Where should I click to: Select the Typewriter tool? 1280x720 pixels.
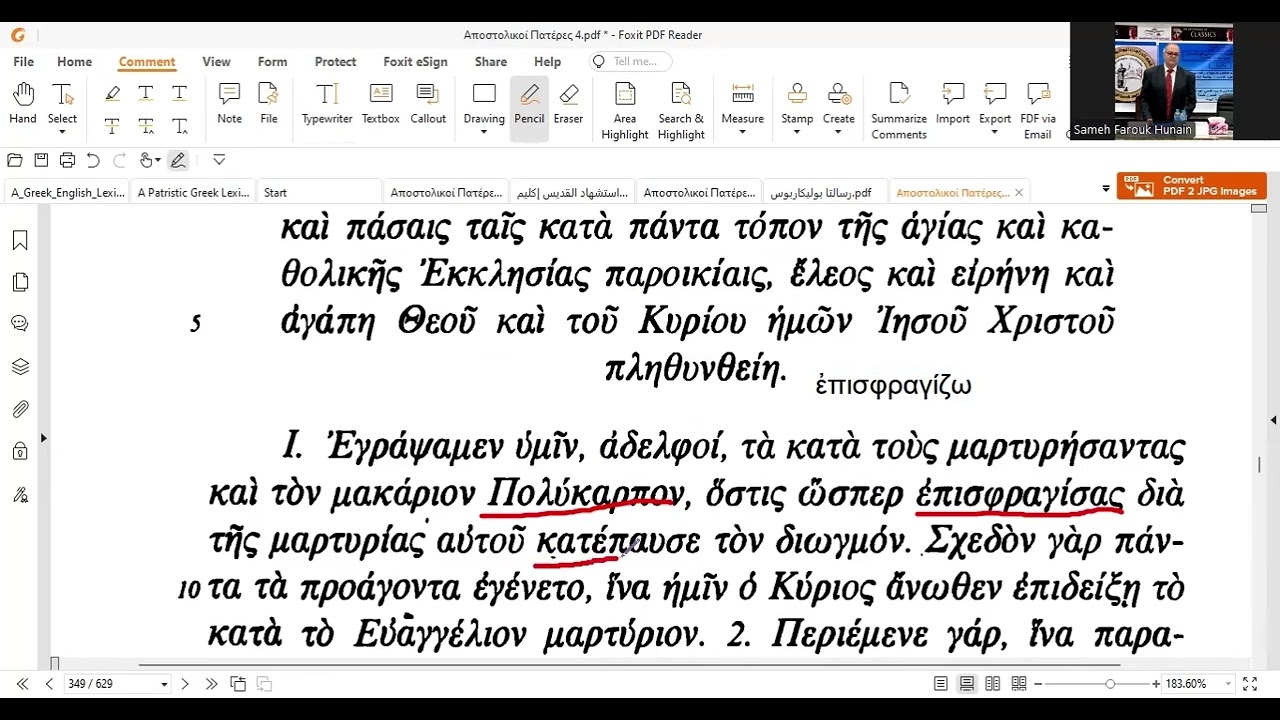(x=327, y=104)
